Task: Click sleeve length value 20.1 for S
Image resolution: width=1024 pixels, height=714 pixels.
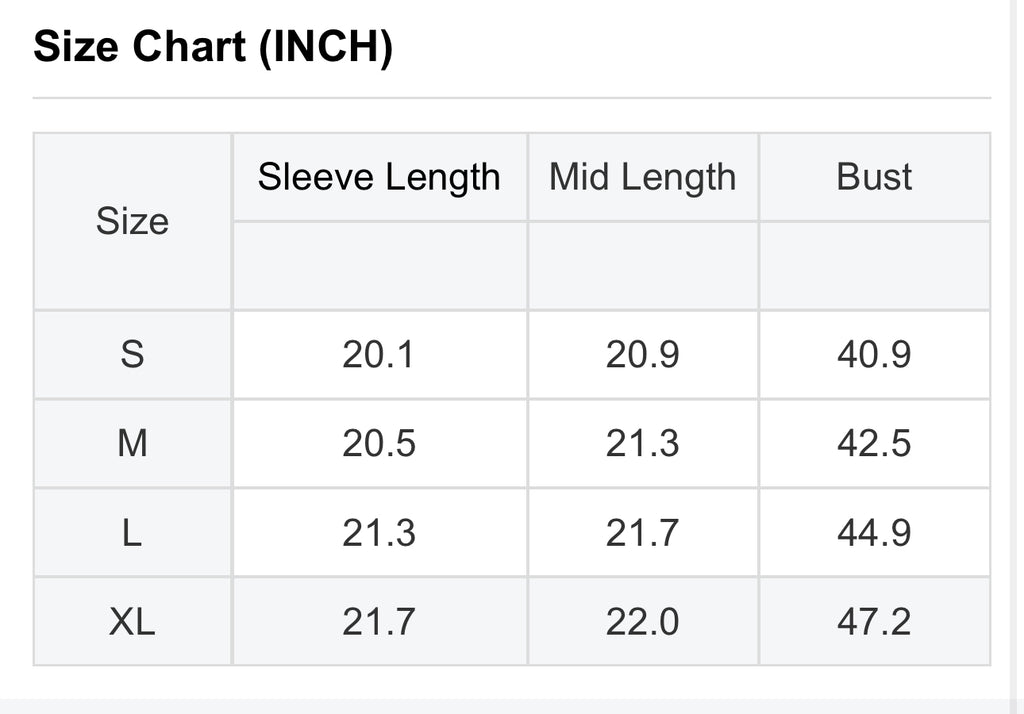Action: point(379,355)
